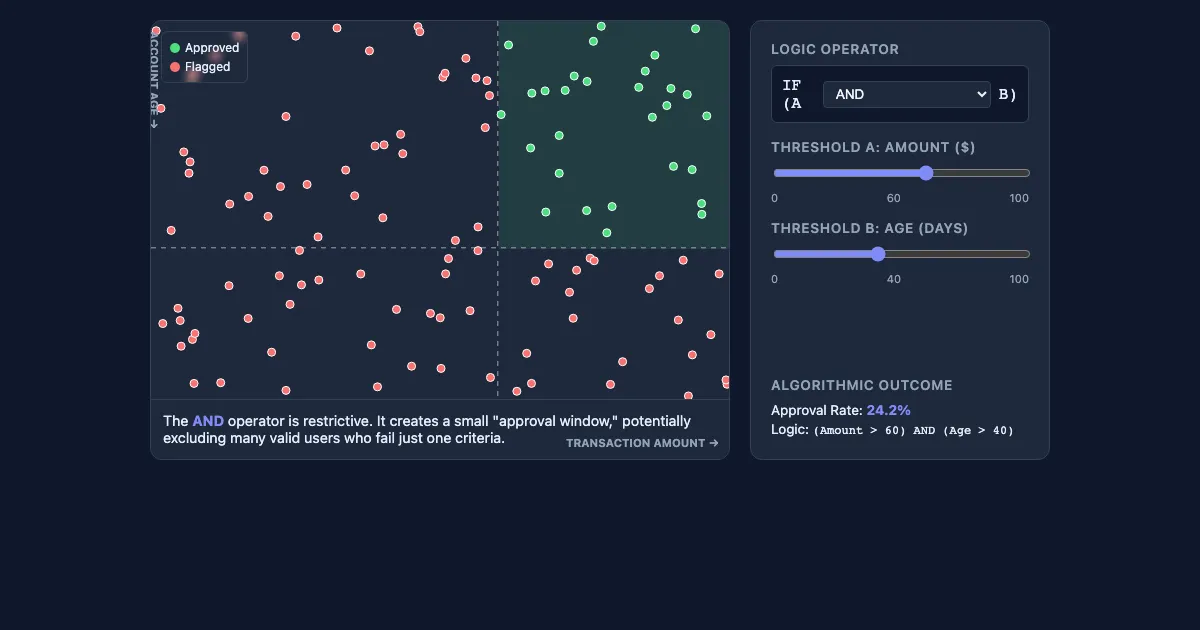Adjust the Threshold B age slider
1200x630 pixels.
click(901, 254)
